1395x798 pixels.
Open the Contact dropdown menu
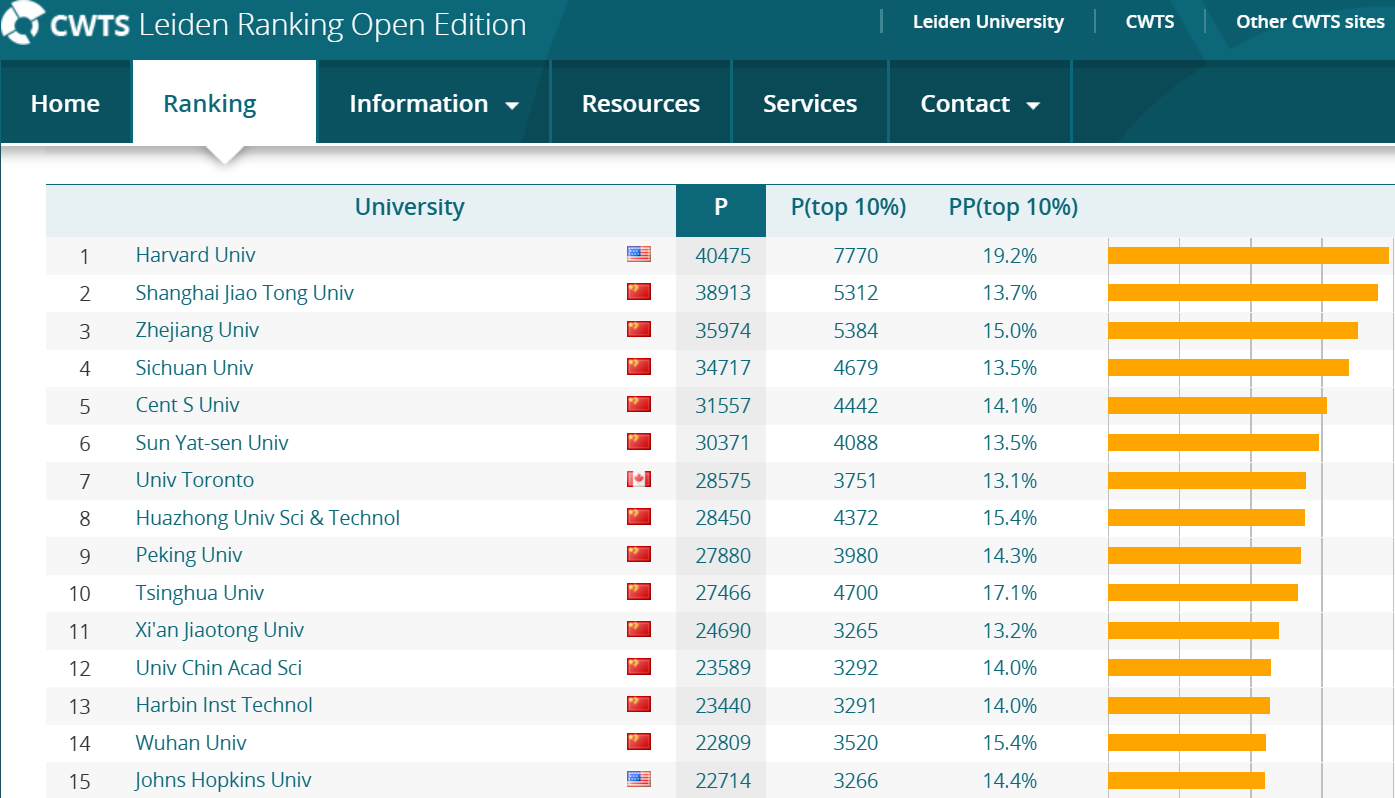click(x=979, y=104)
